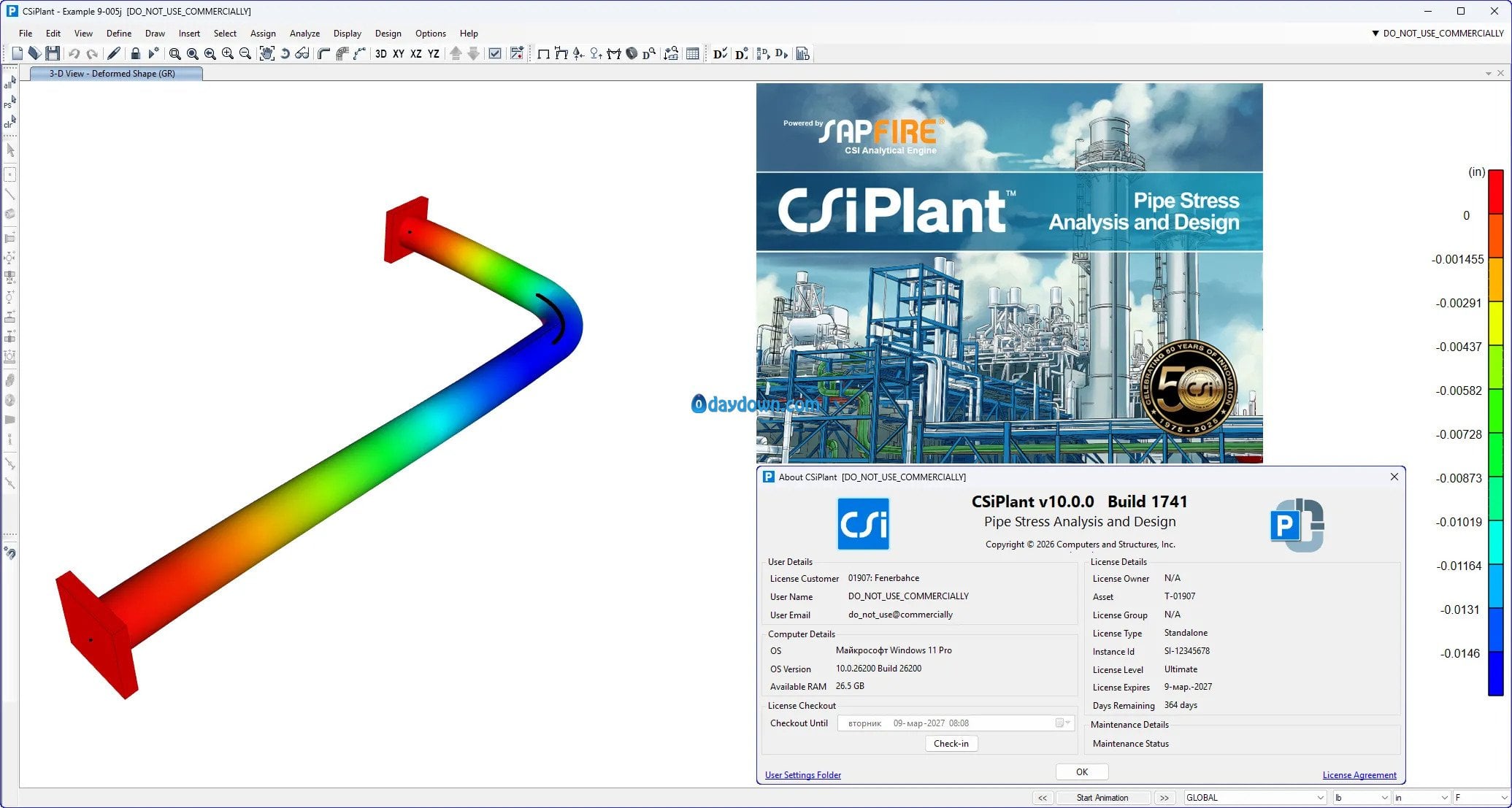Set default 3D view
The image size is (1512, 808).
pos(380,53)
